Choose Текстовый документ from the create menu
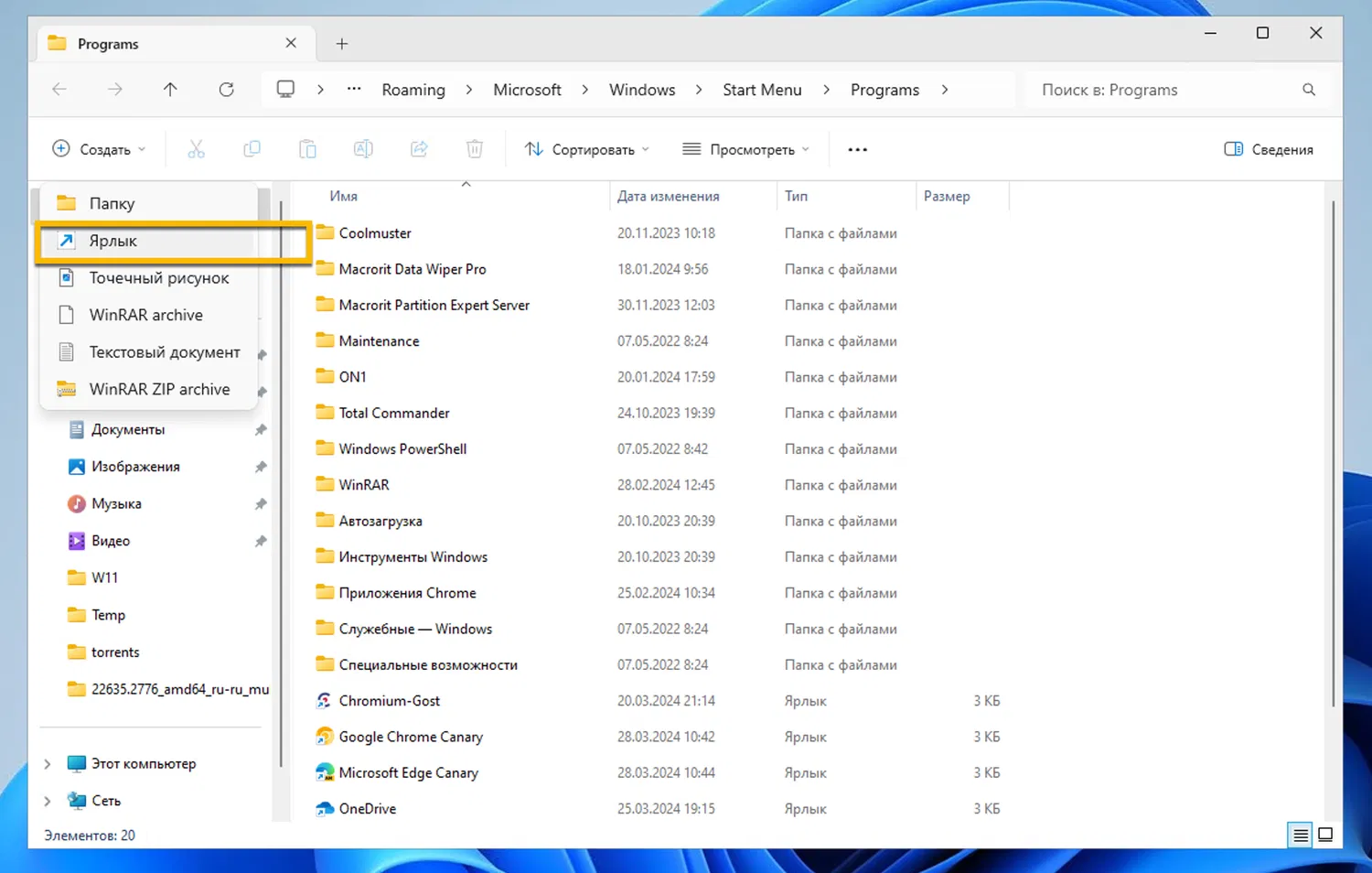This screenshot has width=1372, height=873. point(149,352)
